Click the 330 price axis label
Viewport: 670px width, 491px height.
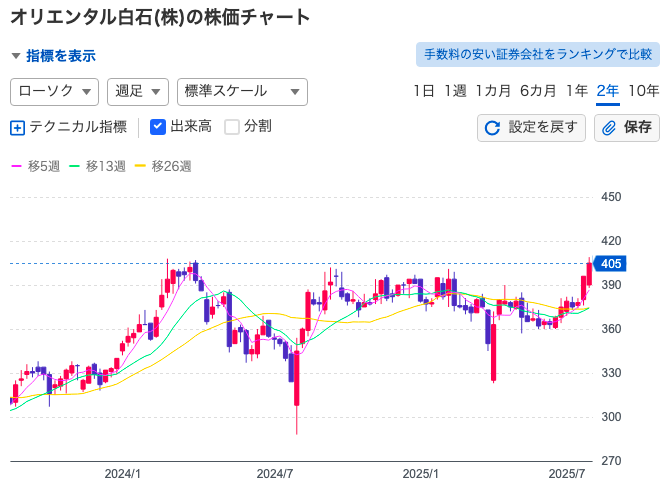tap(611, 373)
